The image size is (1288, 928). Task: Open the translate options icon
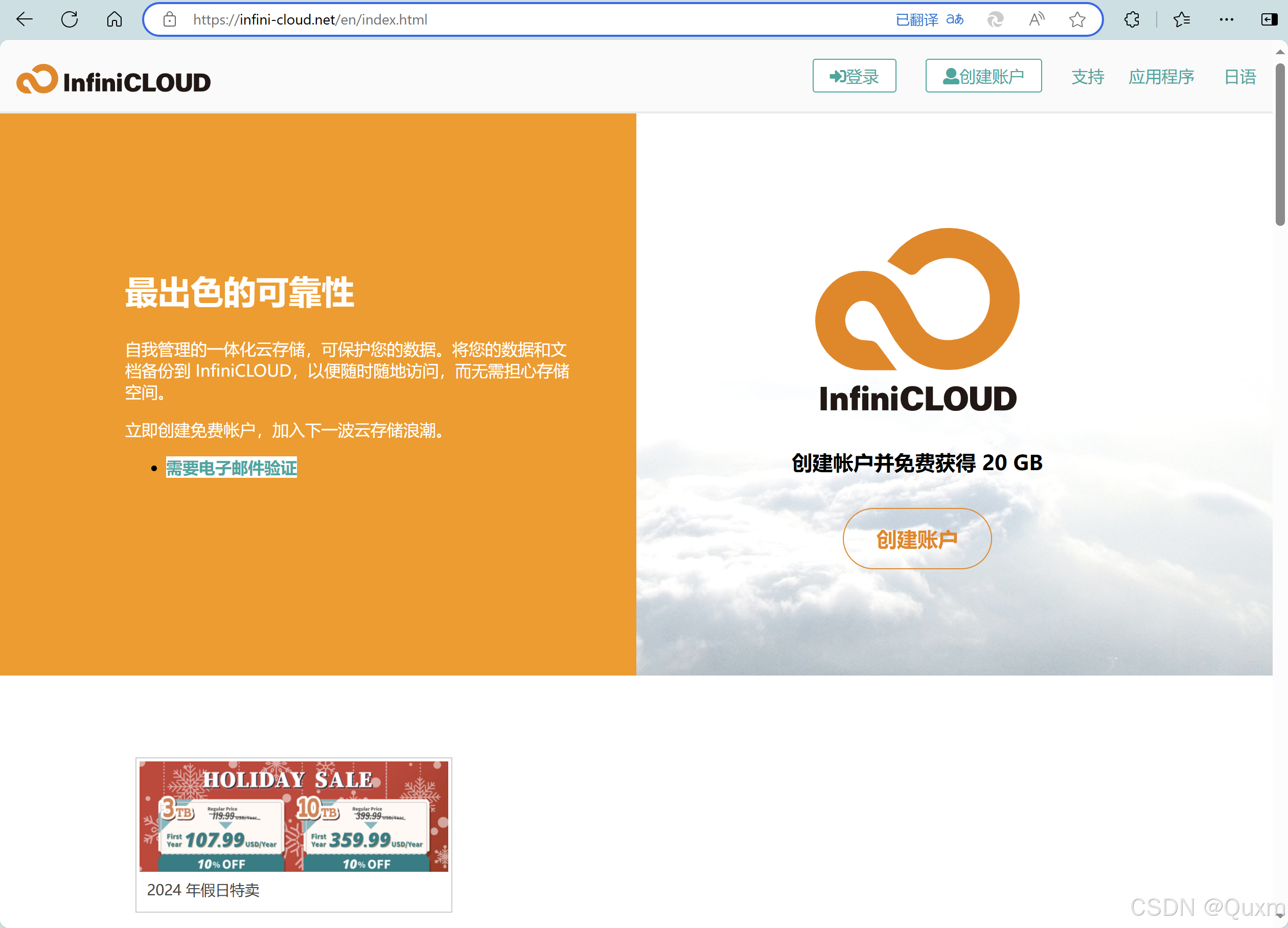tap(955, 20)
